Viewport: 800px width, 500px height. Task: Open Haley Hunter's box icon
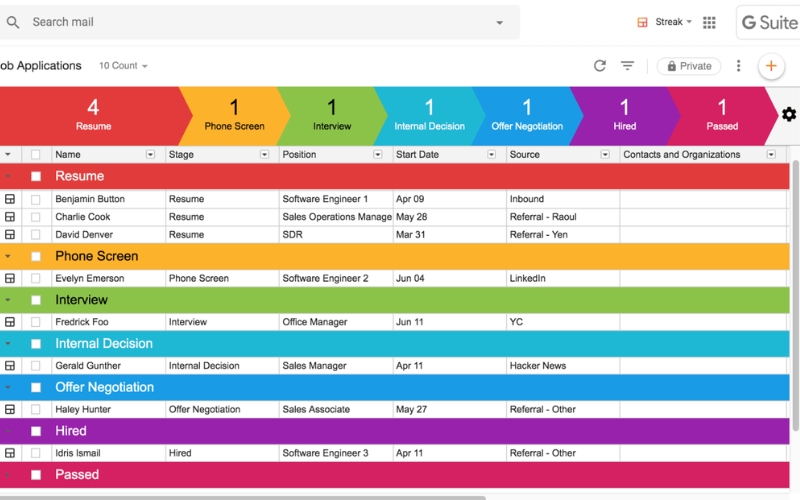pos(10,409)
